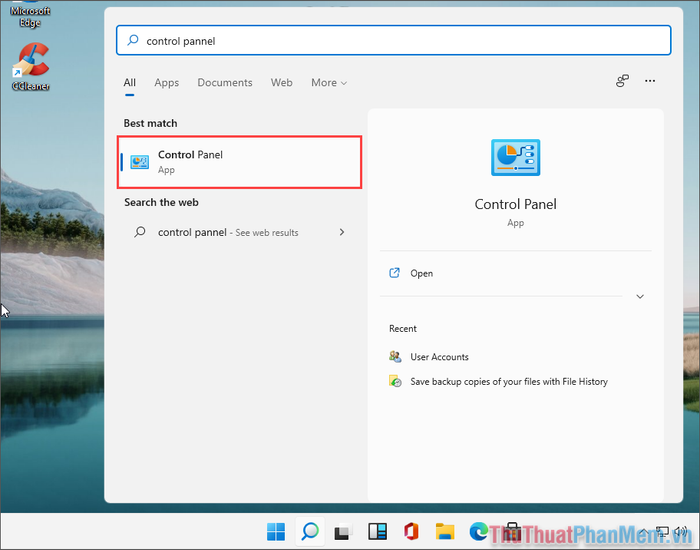
Task: Open the search options people icon
Action: [x=622, y=81]
